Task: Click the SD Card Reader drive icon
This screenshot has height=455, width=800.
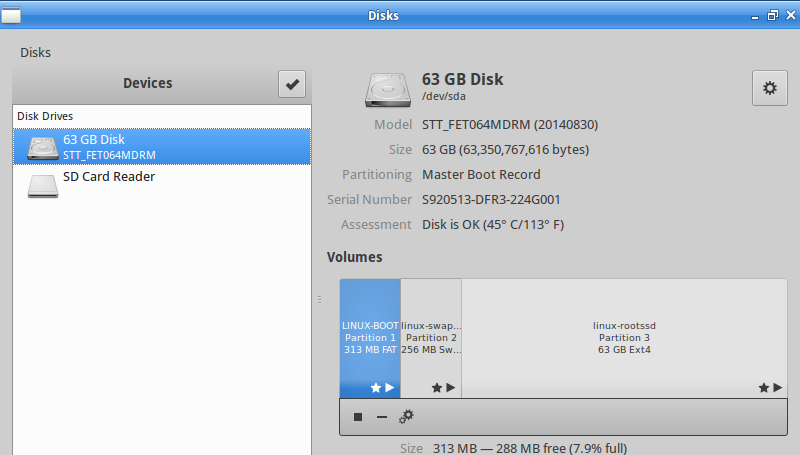Action: point(42,186)
